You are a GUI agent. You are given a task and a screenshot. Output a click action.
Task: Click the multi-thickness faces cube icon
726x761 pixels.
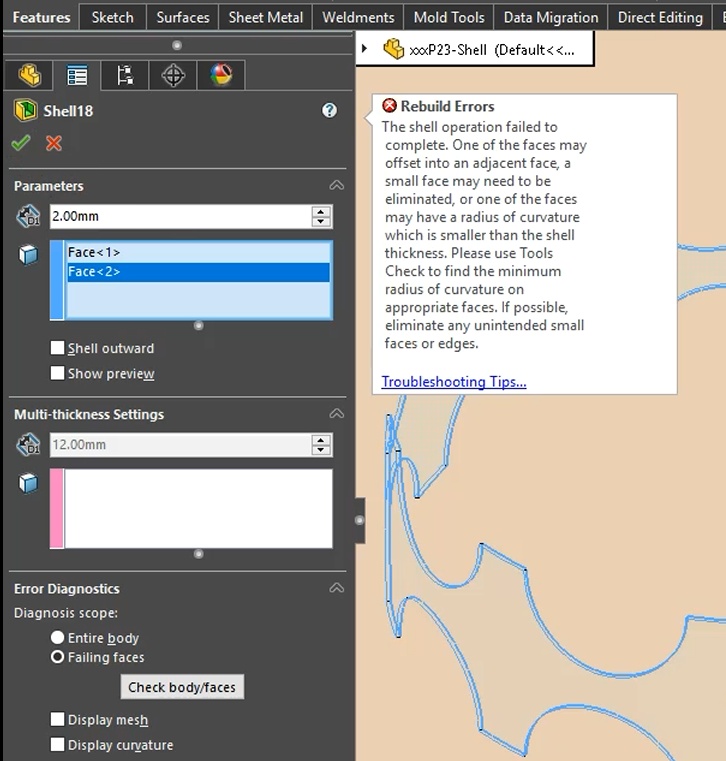coord(28,483)
